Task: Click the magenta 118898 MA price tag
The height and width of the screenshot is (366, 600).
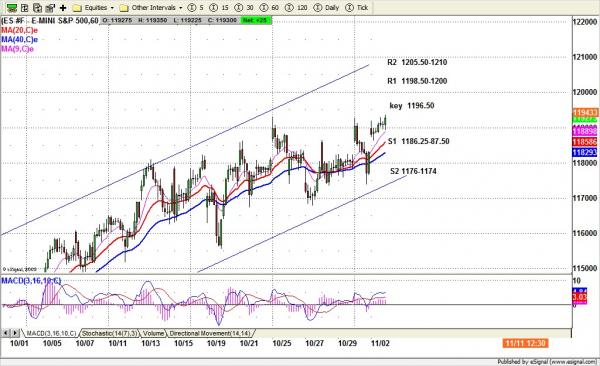Action: tap(585, 131)
